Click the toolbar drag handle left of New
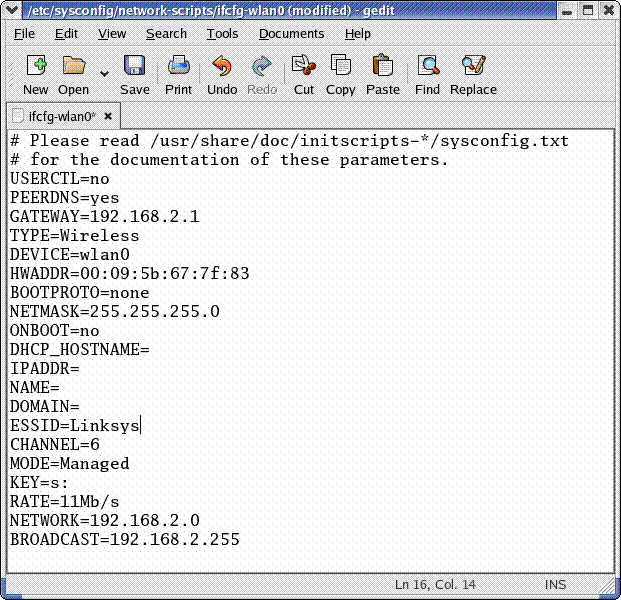Viewport: 621px width, 600px height. pos(11,75)
